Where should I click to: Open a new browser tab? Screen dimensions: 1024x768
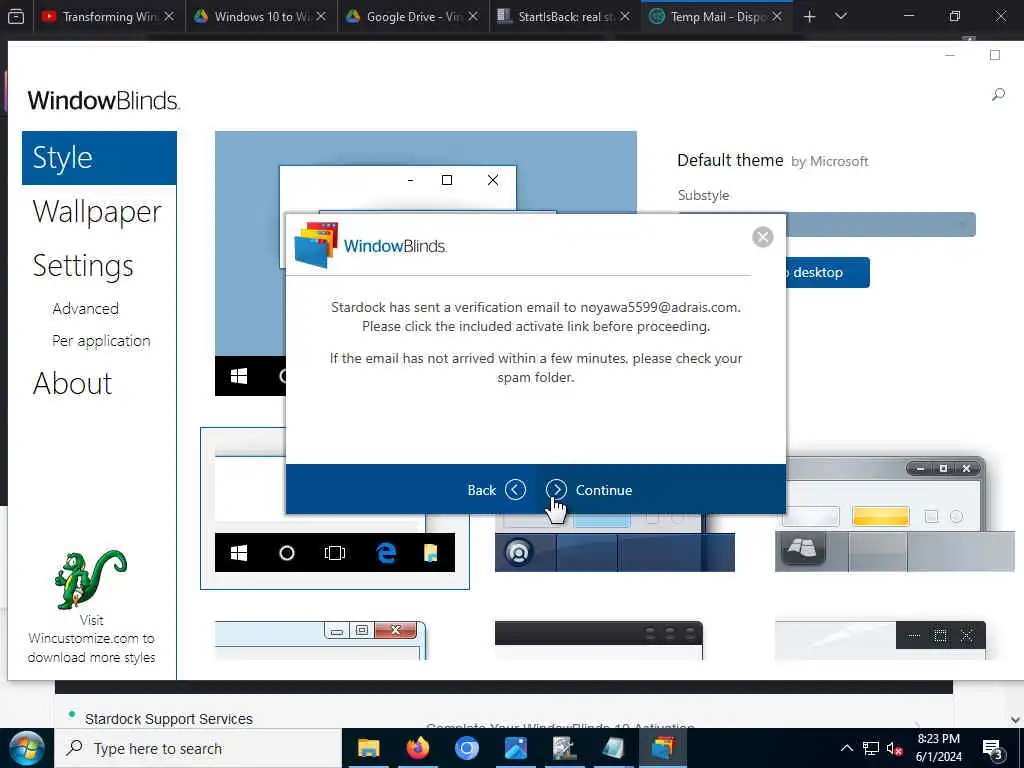[810, 16]
